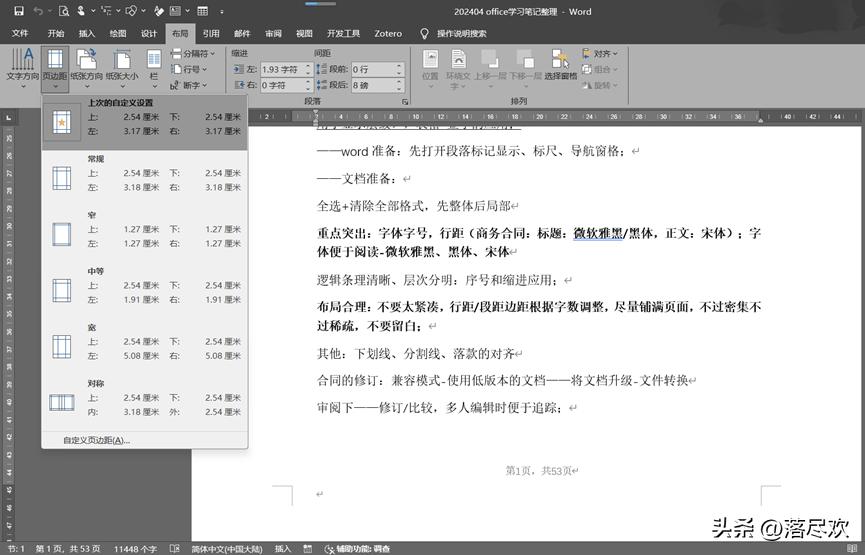Screen dimensions: 865x555
Task: Select the Wide (宽) margin thumbnail
Action: (x=62, y=347)
